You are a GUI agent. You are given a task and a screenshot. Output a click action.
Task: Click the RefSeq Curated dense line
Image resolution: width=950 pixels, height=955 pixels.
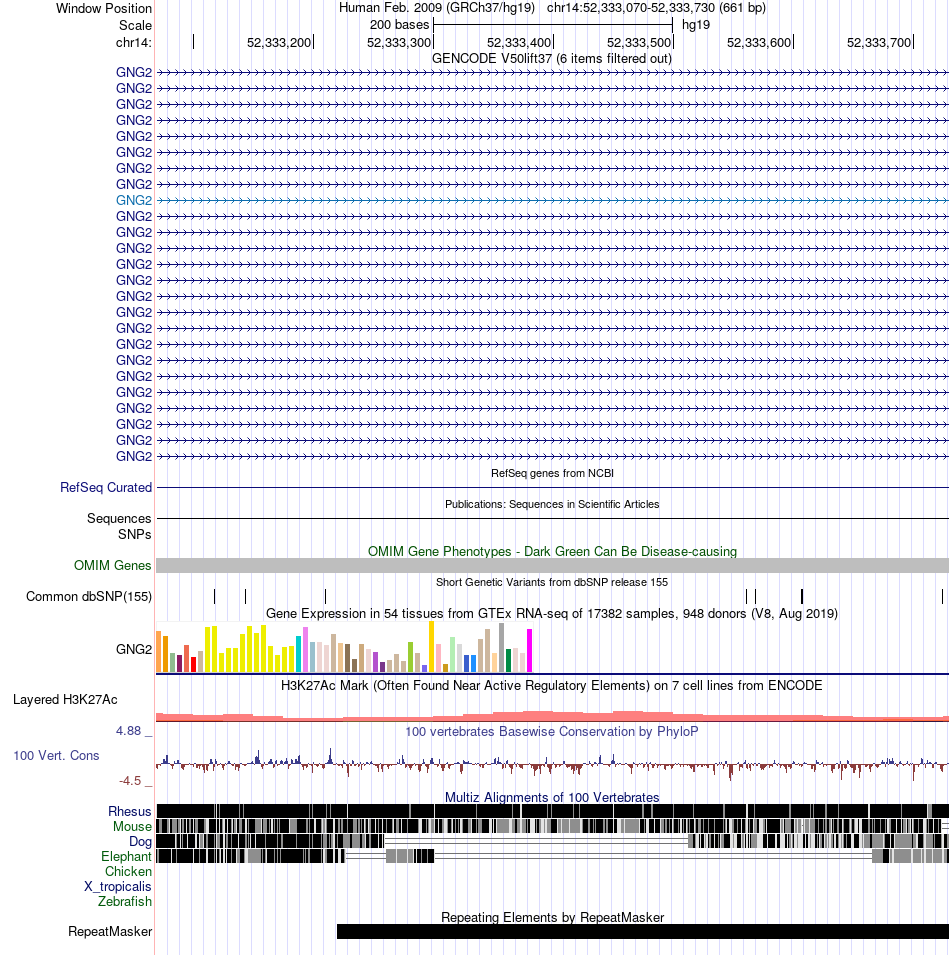point(552,487)
